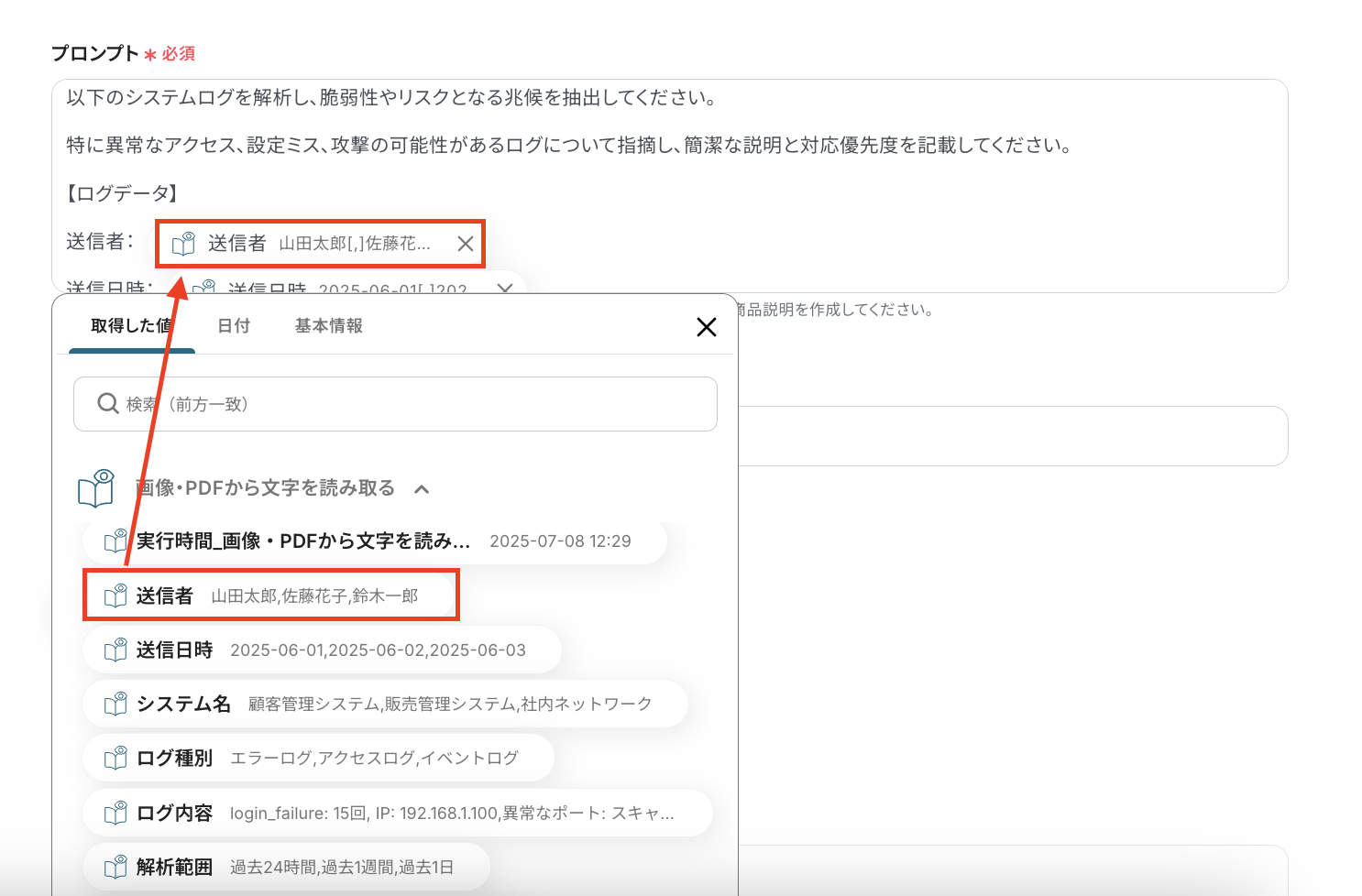Switch to the 日付 tab
Screen dimensions: 1362x896
point(234,326)
